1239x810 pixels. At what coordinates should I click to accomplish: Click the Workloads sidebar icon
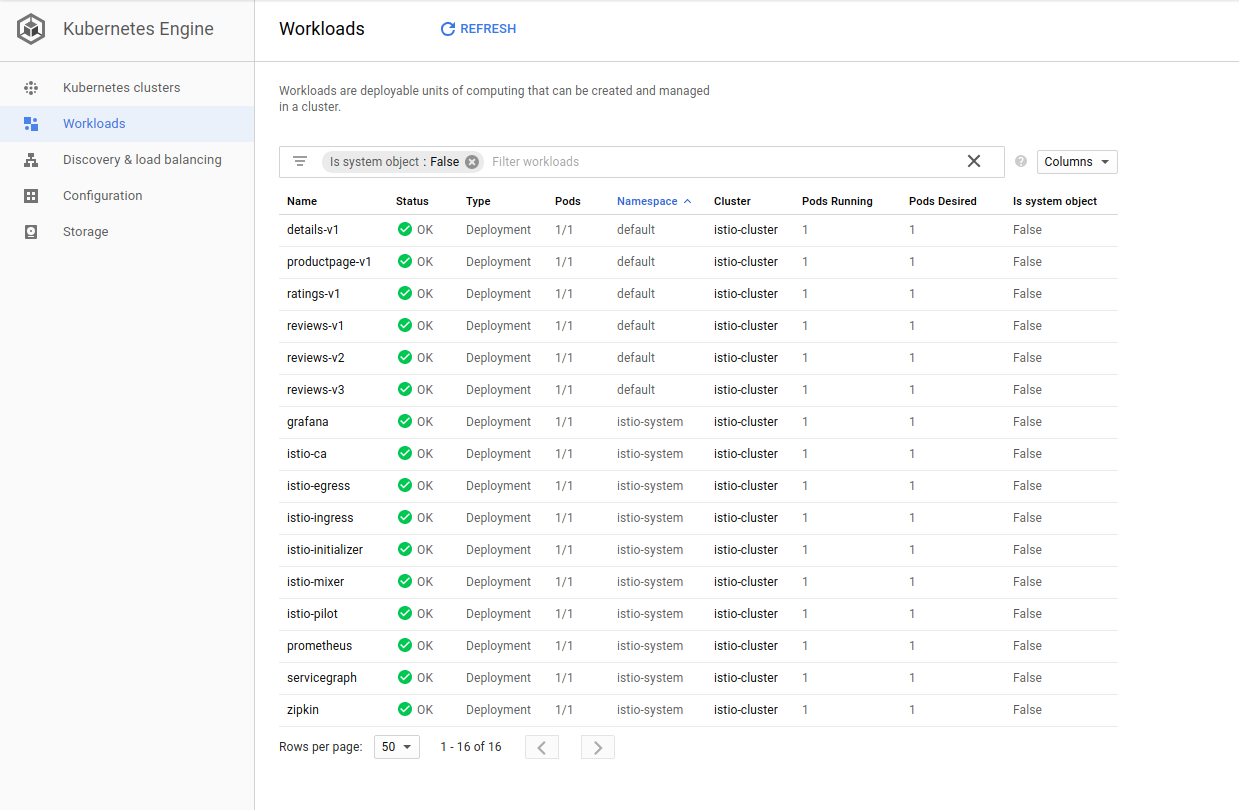(31, 124)
